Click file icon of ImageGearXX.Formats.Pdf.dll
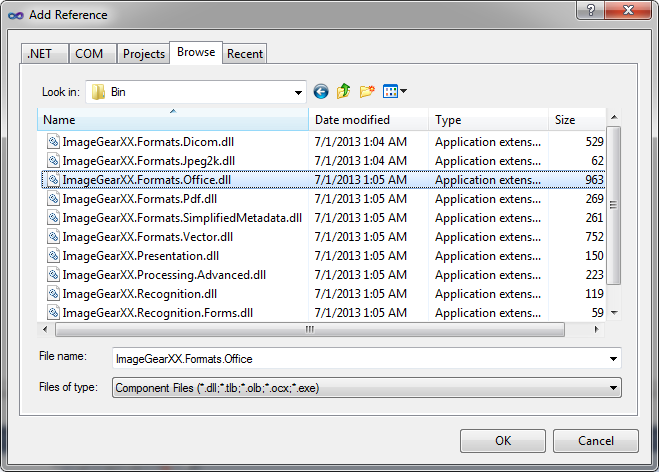 point(53,198)
